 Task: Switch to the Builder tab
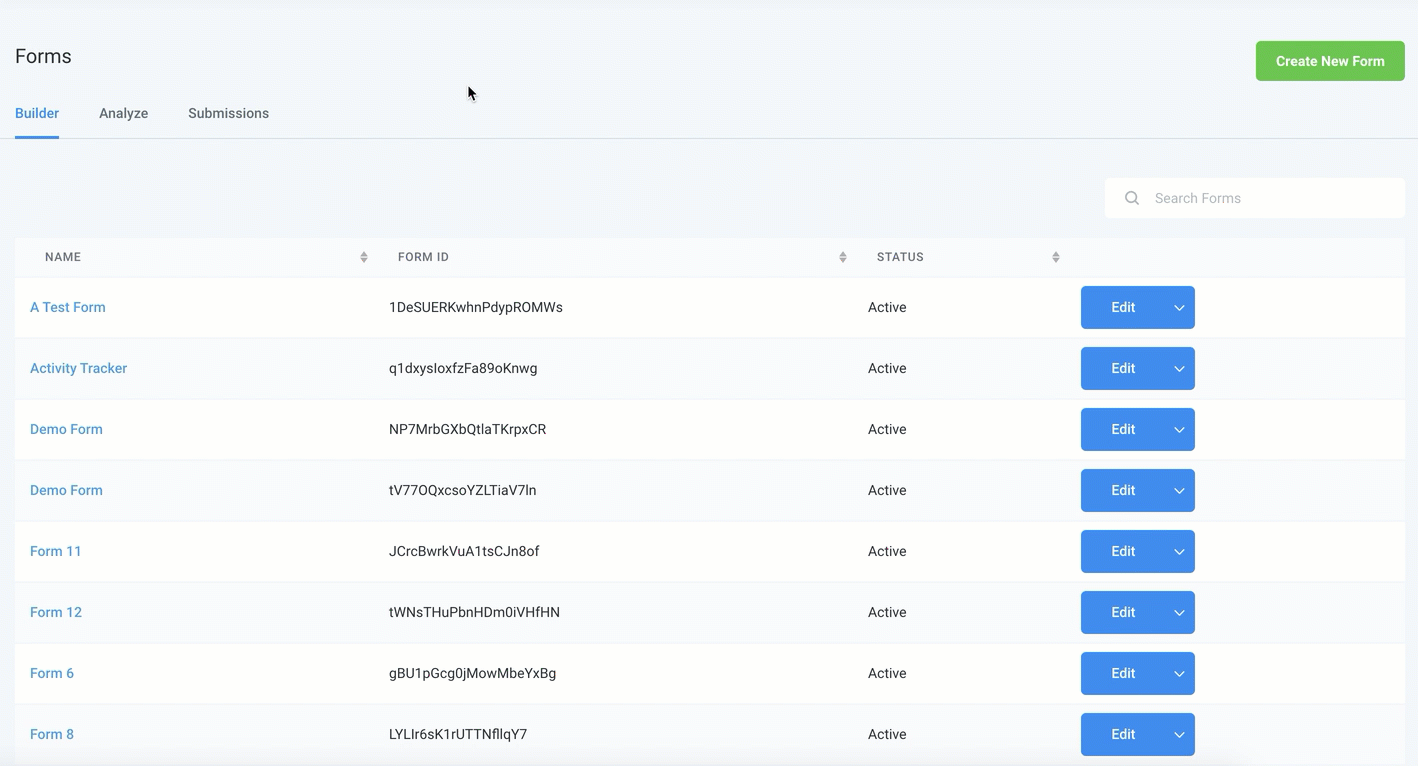point(37,113)
